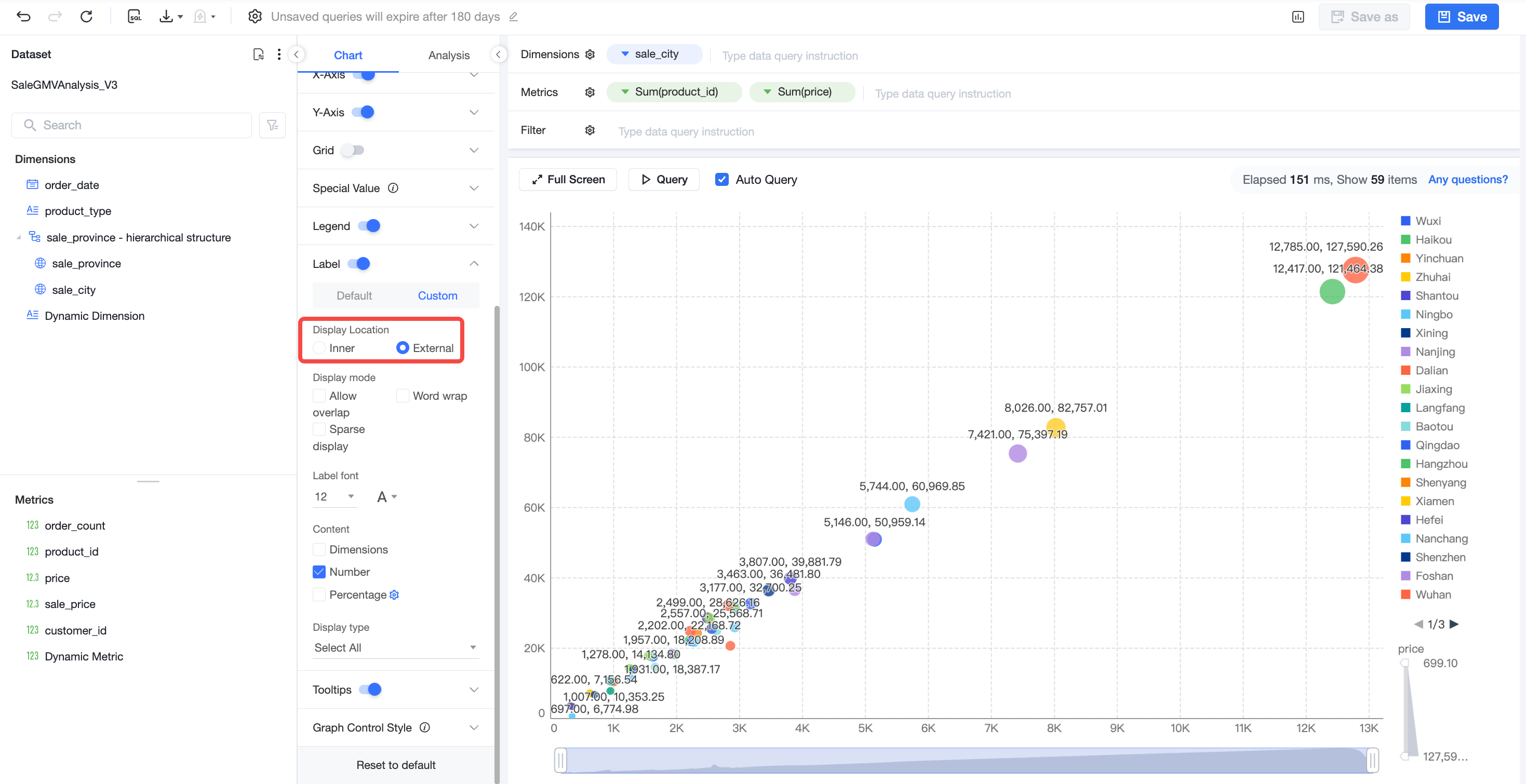Select the Inner display location radio

click(319, 348)
